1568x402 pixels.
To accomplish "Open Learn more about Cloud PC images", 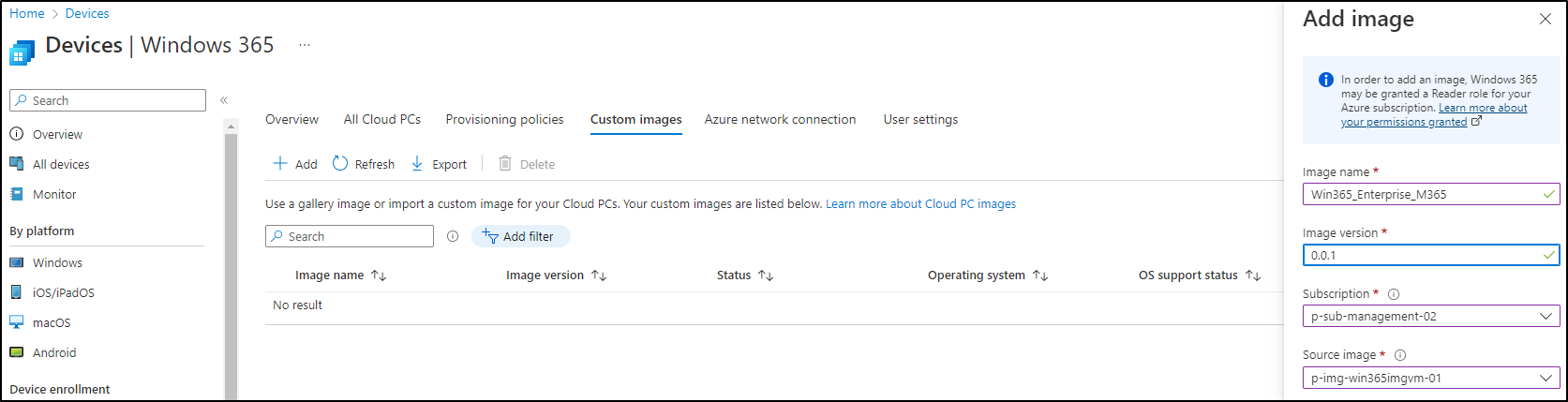I will tap(920, 203).
